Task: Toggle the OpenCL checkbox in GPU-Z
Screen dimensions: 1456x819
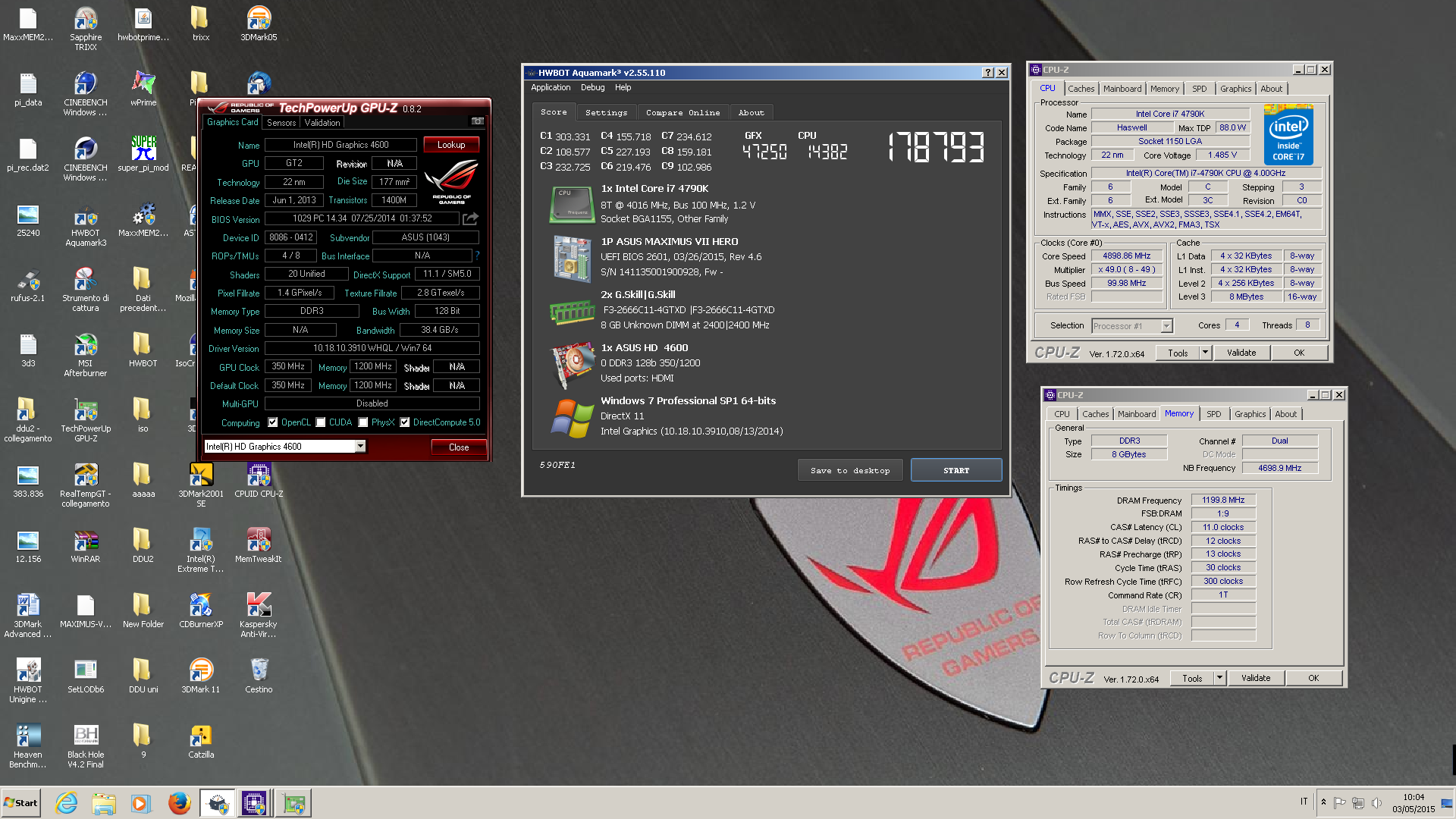Action: (273, 422)
